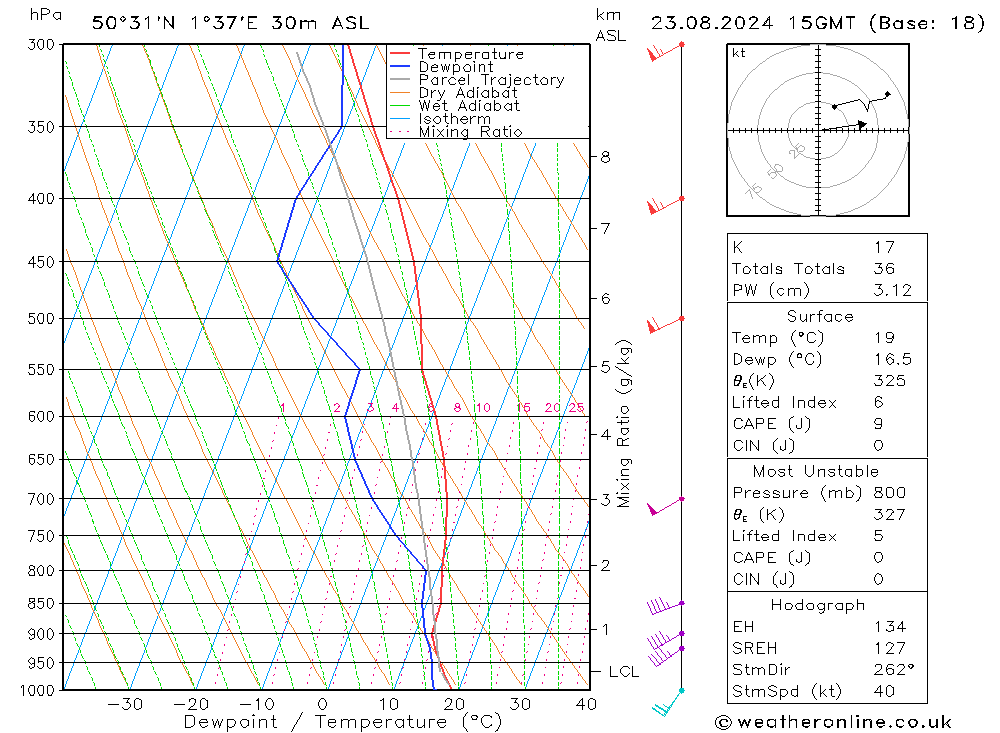Click the 'kt' label in the hodograph
This screenshot has width=1000, height=733.
739,53
